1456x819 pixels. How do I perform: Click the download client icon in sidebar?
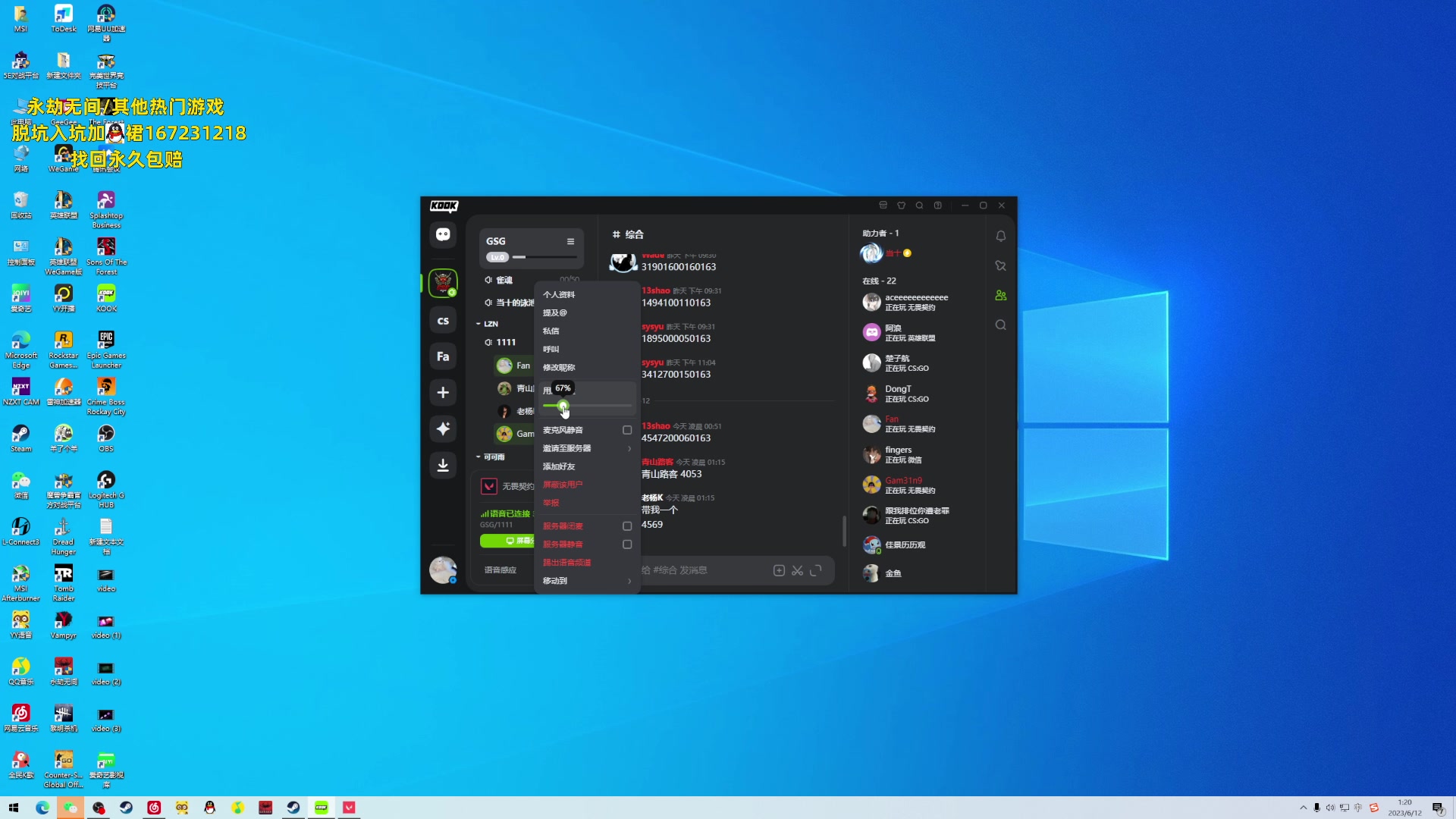point(443,465)
